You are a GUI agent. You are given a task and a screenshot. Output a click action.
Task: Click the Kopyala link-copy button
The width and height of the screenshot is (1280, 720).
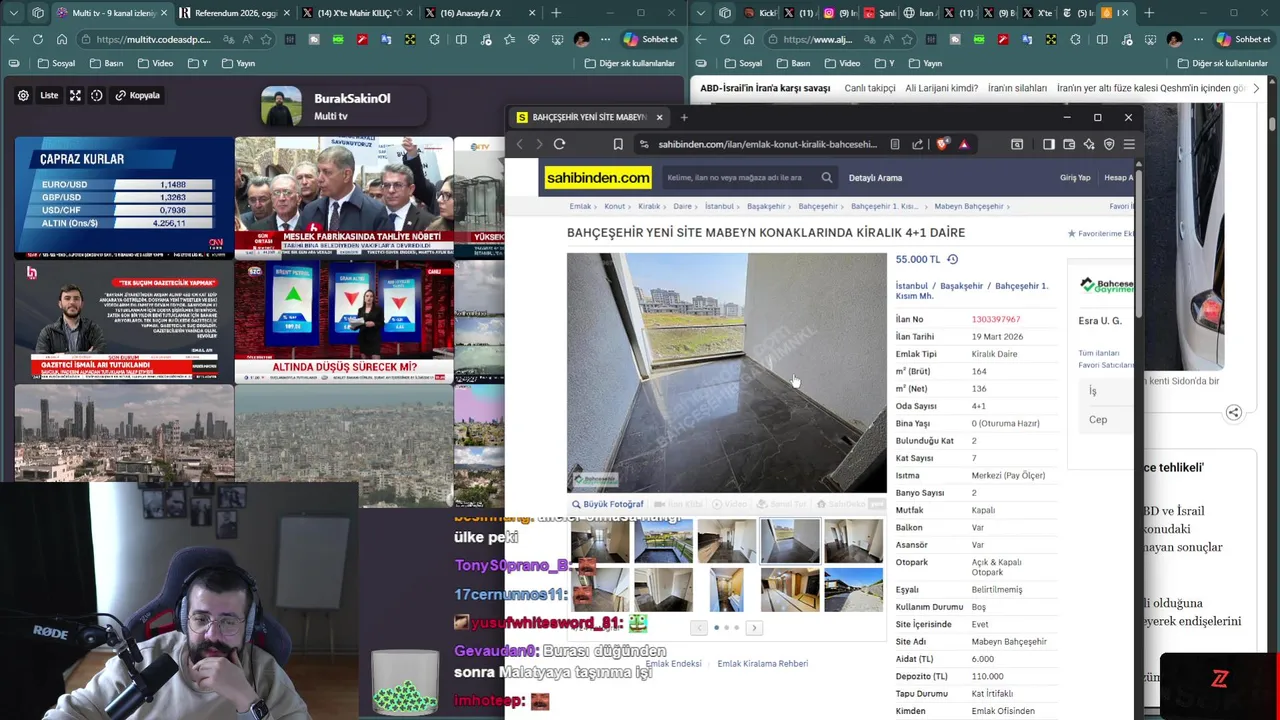(x=138, y=95)
